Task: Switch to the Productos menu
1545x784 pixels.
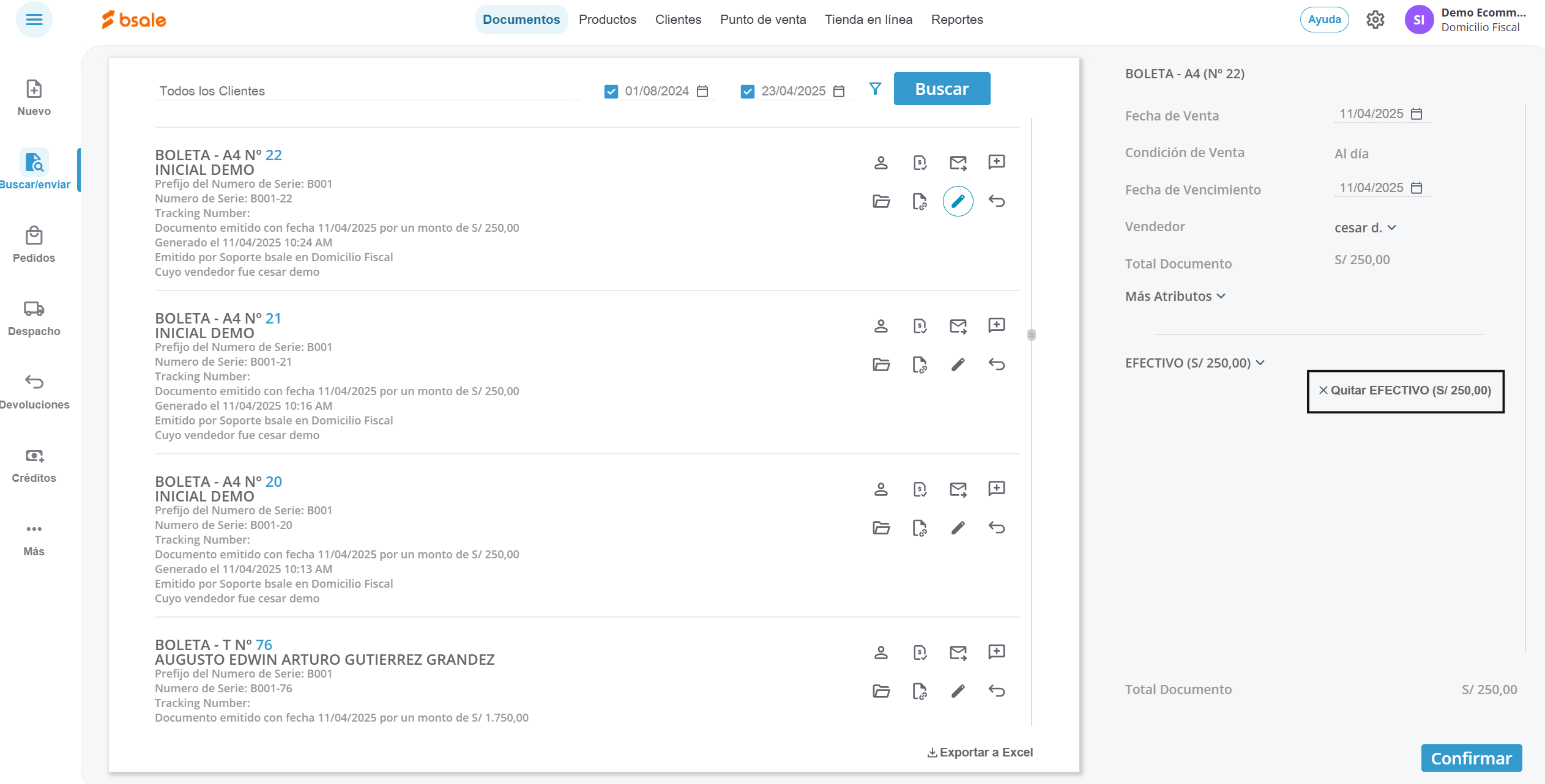Action: 607,20
